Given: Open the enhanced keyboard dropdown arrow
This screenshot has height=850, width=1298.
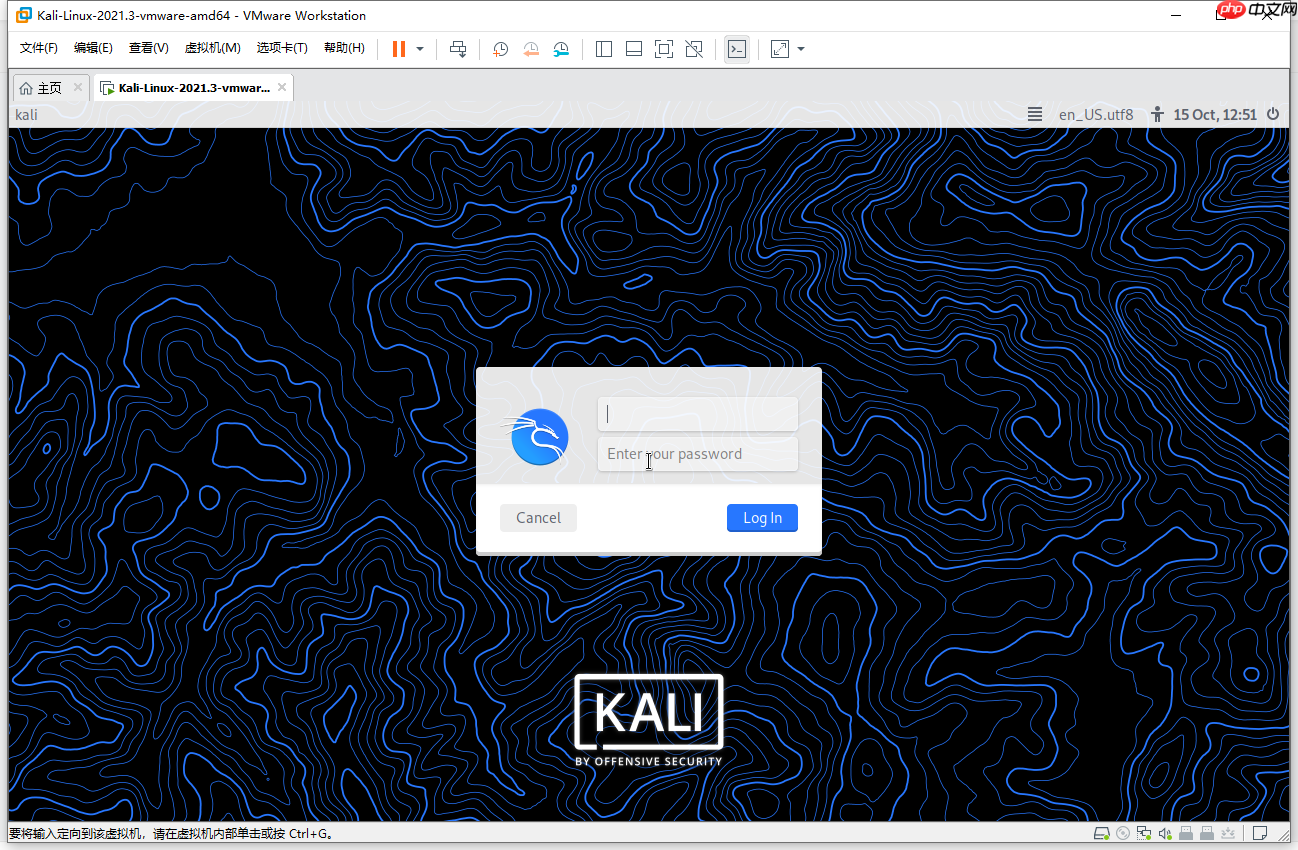Looking at the screenshot, I should [x=799, y=48].
